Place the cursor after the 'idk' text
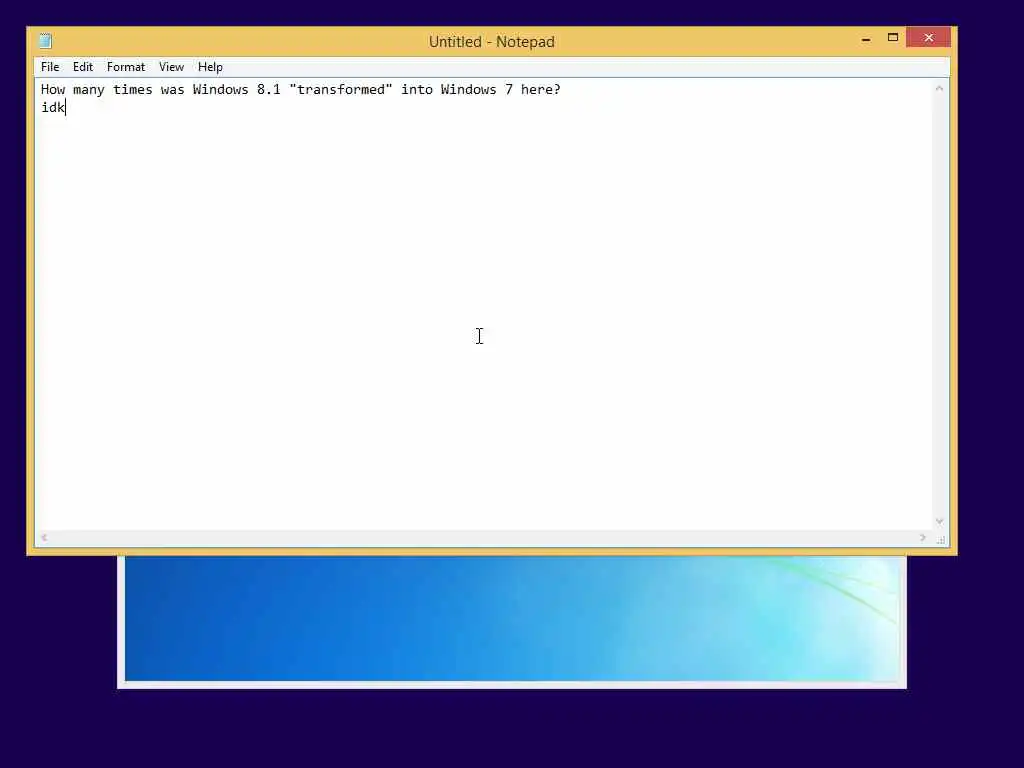1024x768 pixels. pos(66,108)
